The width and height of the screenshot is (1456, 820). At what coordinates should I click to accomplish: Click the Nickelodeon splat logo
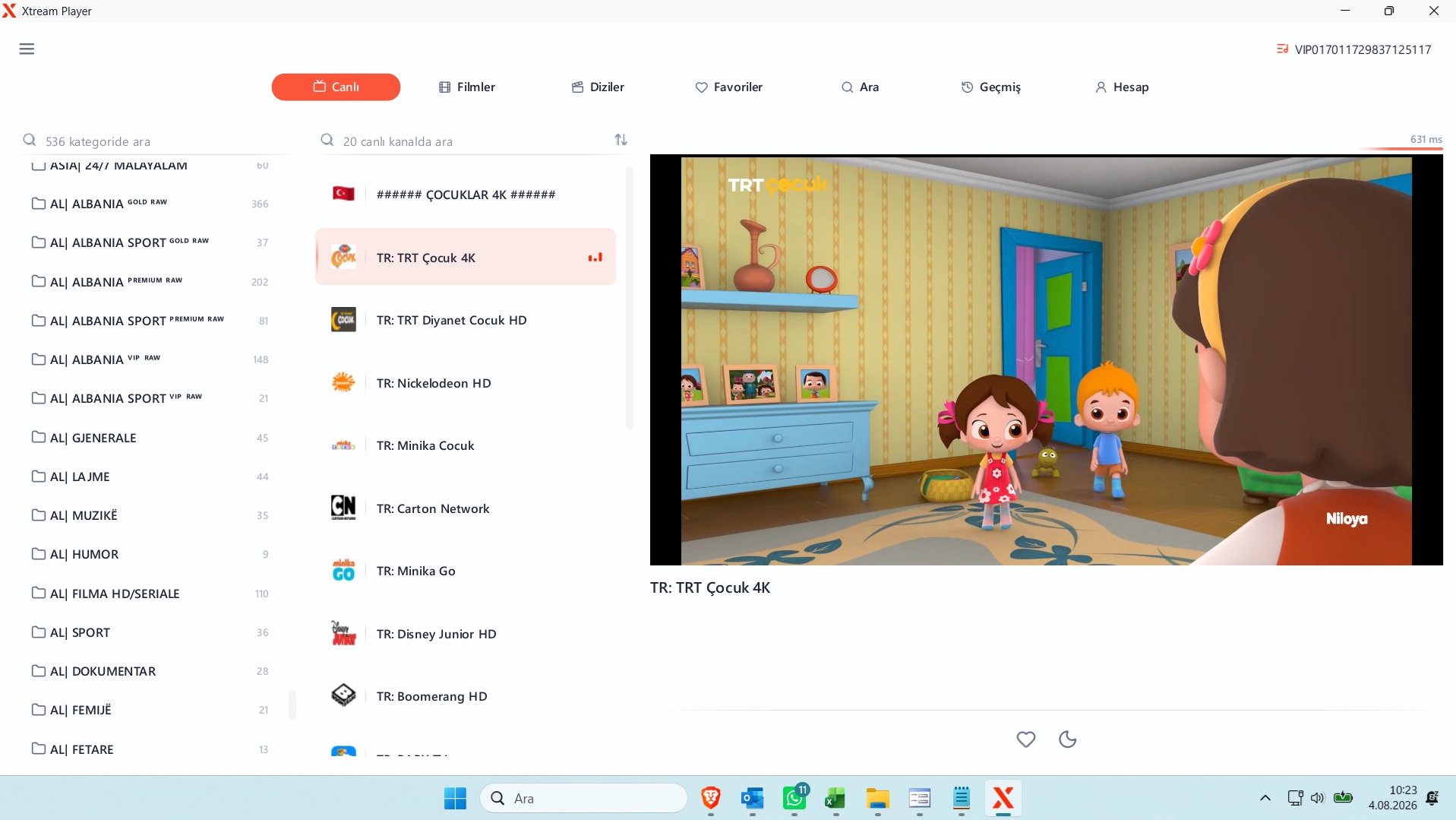[x=343, y=382]
